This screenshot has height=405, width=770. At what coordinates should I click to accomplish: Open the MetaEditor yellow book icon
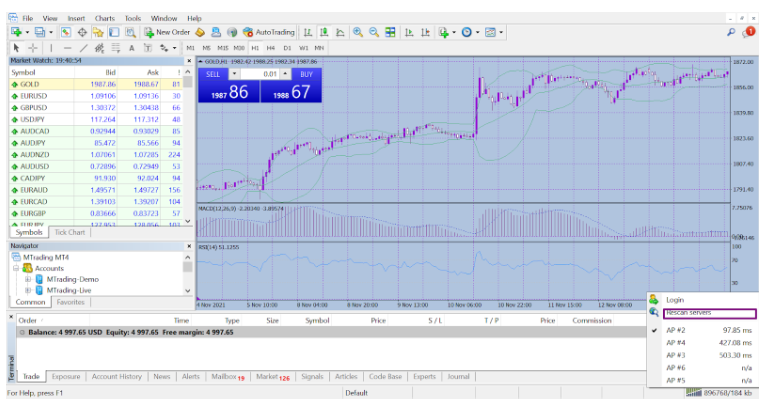coord(200,32)
